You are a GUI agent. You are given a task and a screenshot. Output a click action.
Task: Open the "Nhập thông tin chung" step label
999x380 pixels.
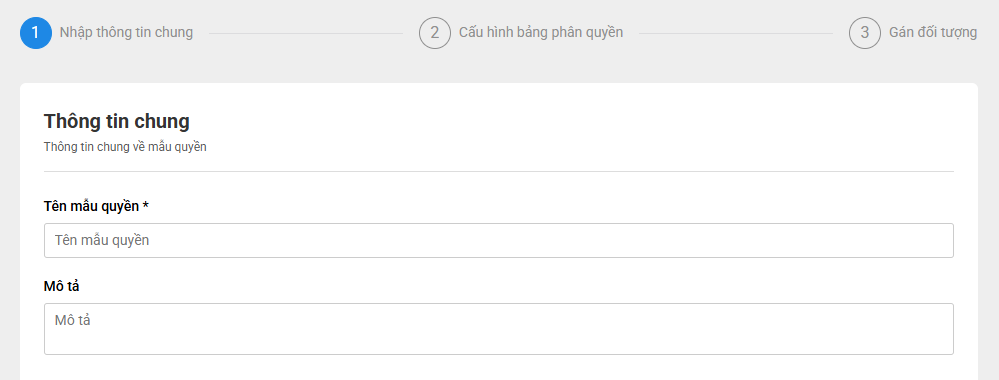click(x=126, y=33)
